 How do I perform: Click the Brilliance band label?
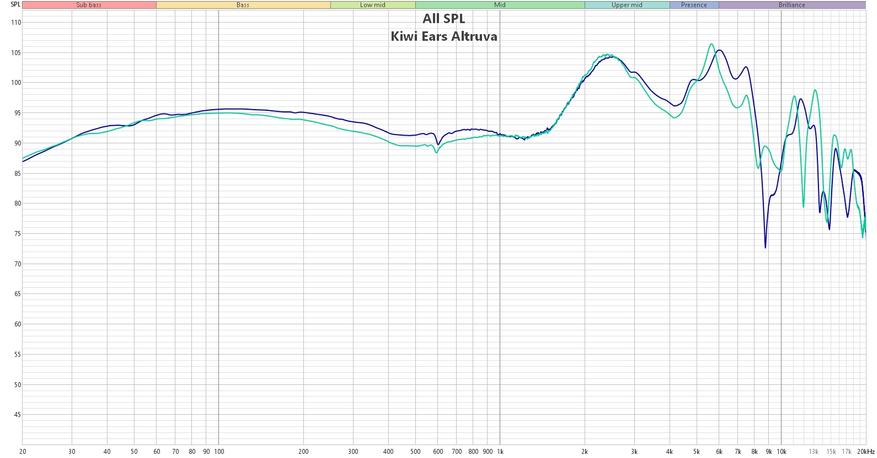click(x=792, y=5)
